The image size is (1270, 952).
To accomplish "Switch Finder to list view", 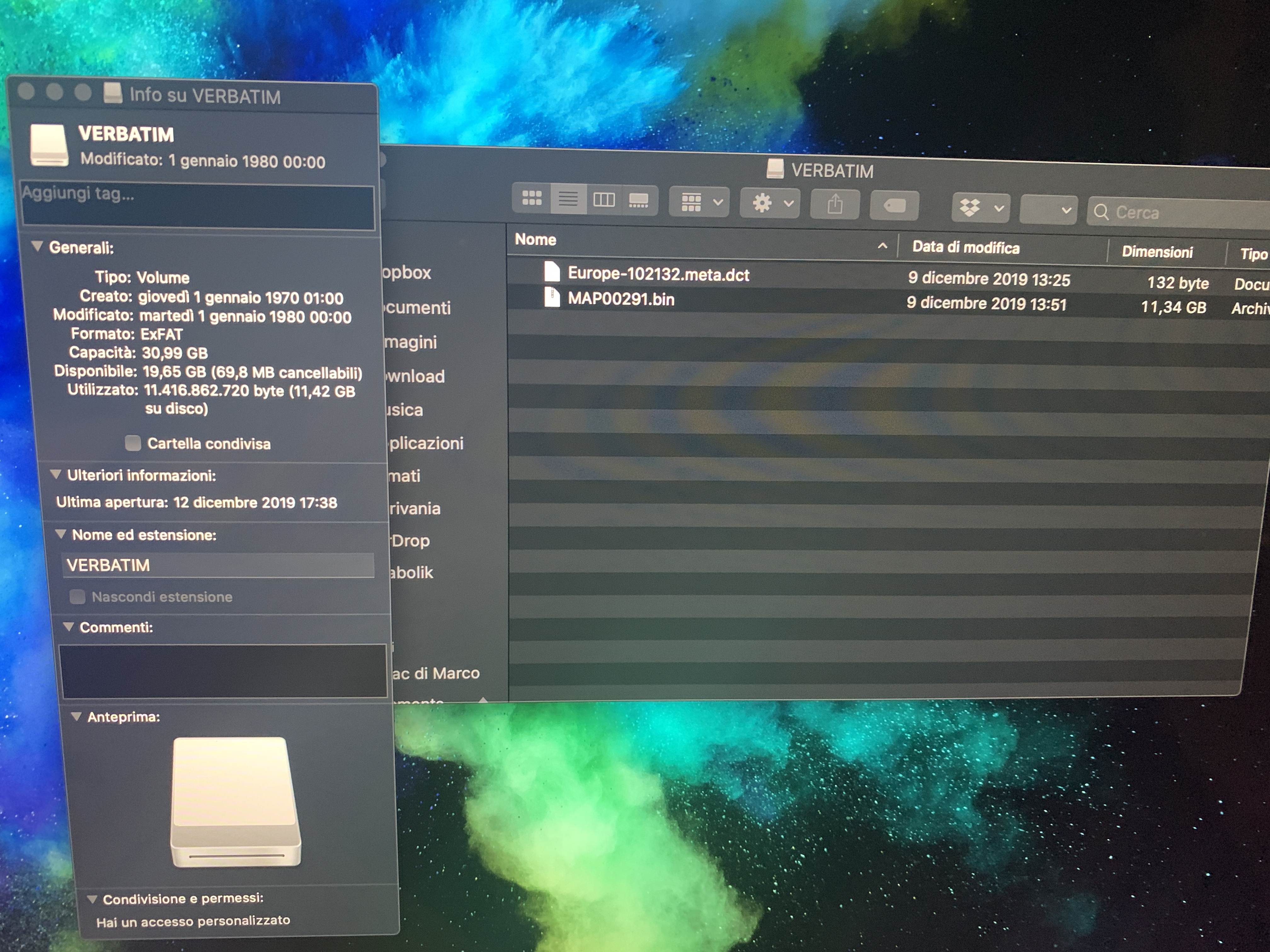I will pyautogui.click(x=568, y=199).
